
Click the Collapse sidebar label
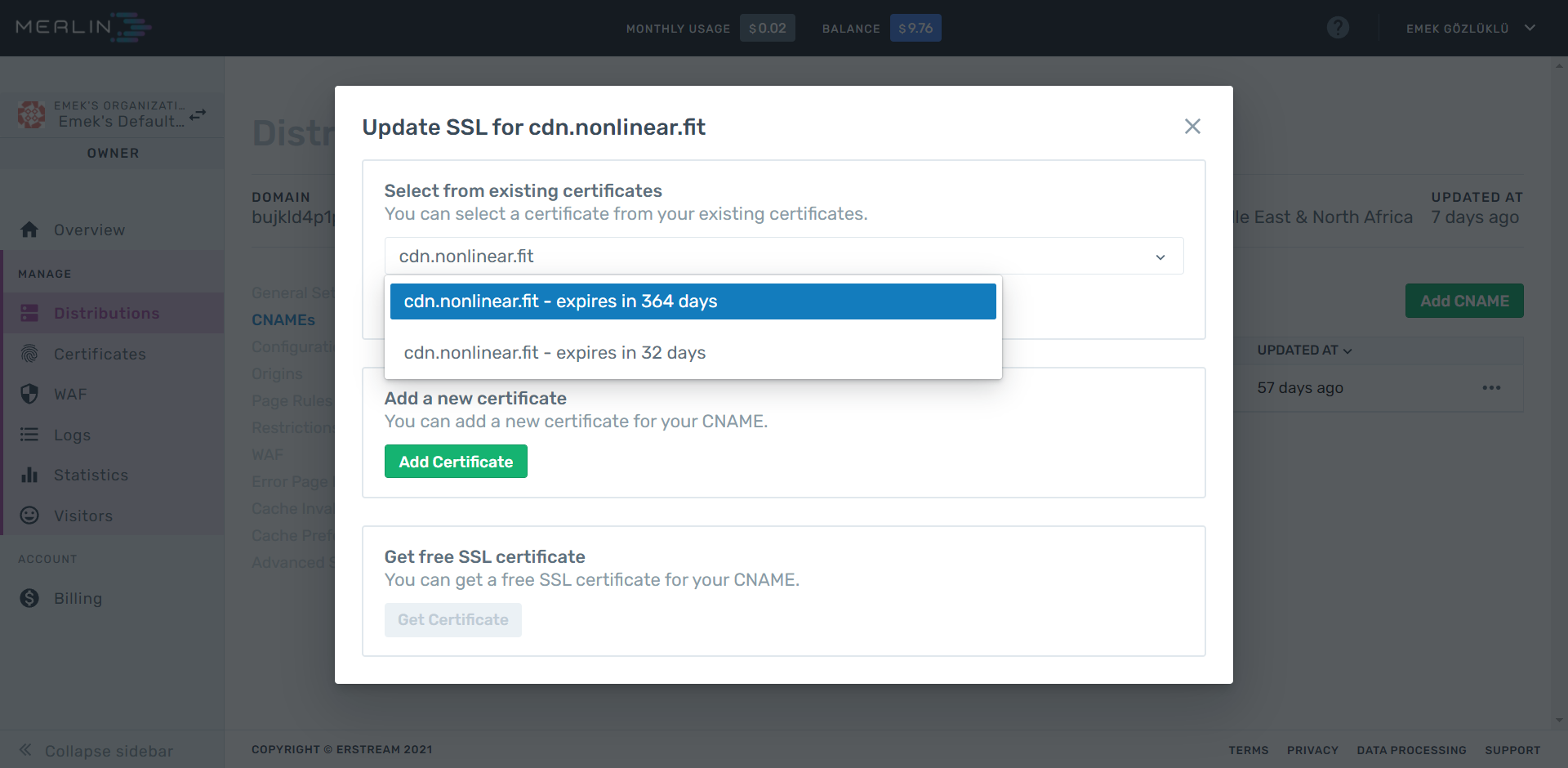[x=109, y=752]
